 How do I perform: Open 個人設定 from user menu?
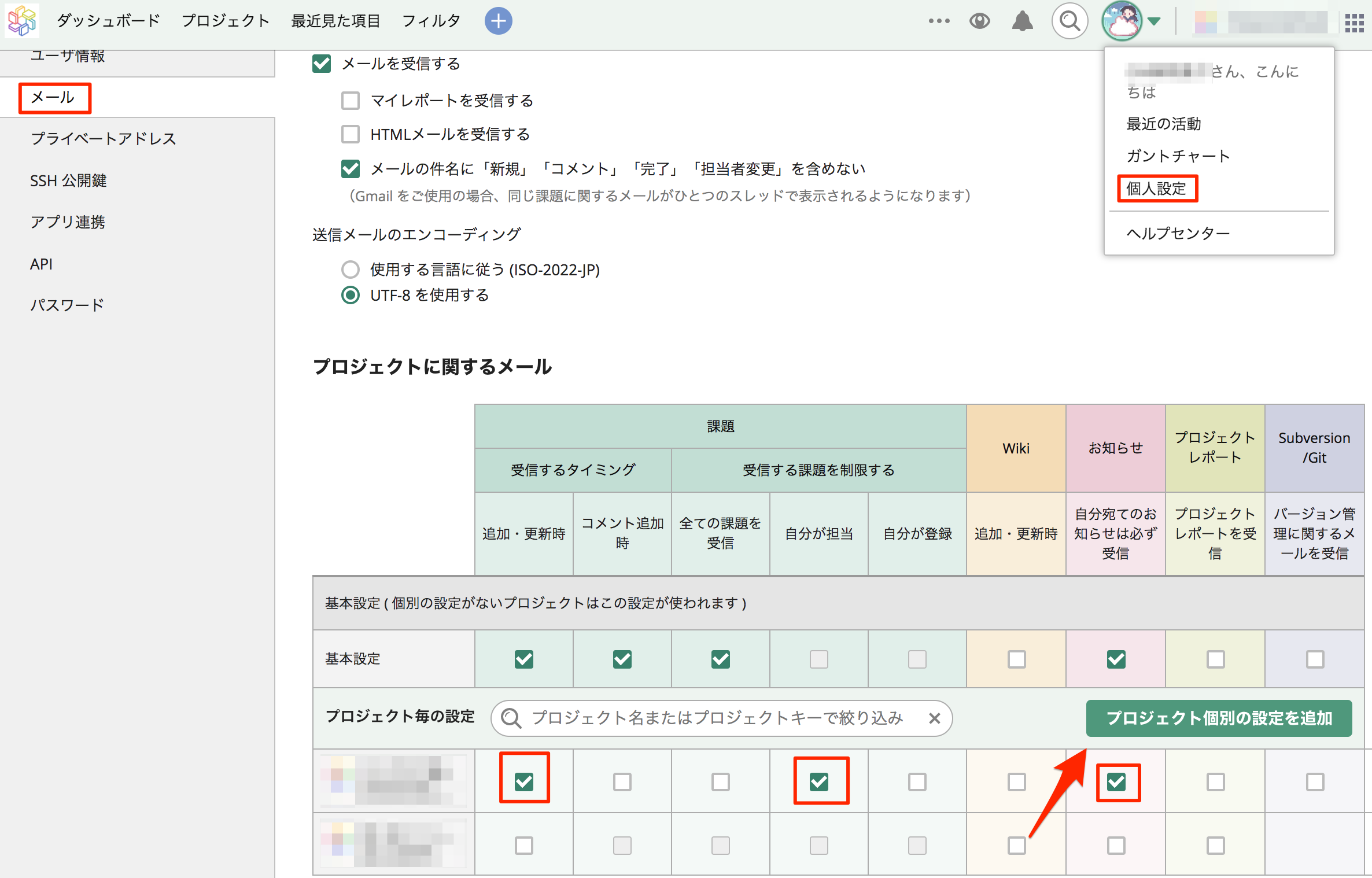click(x=1156, y=189)
